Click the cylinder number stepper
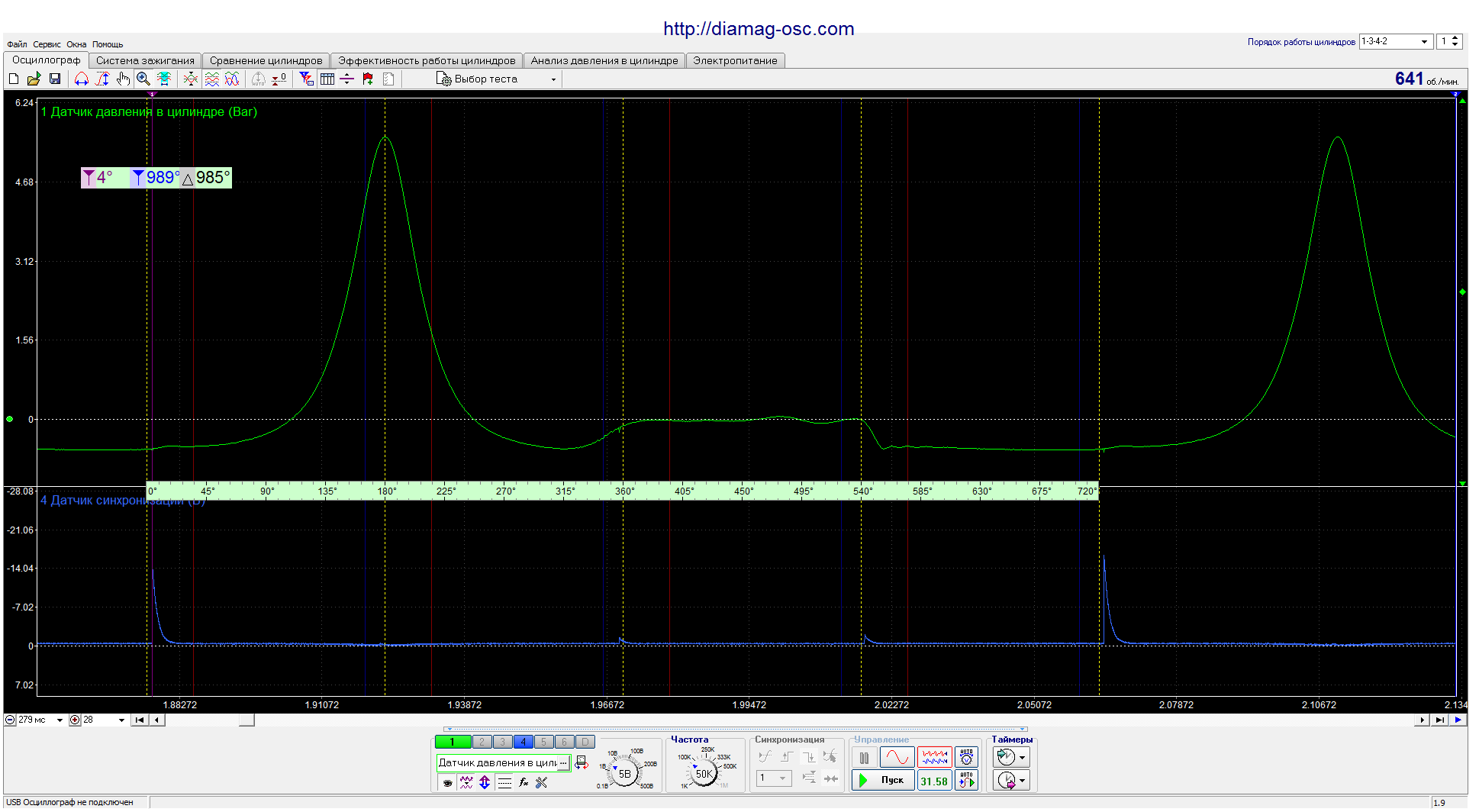Screen dimensions: 1479x812 pyautogui.click(x=1455, y=41)
